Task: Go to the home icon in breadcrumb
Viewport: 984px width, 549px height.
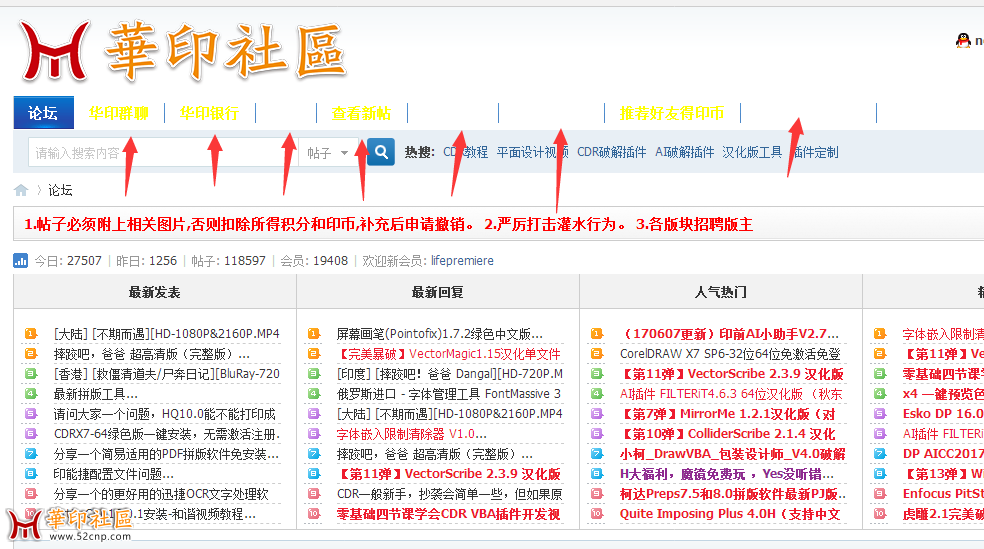Action: coord(21,190)
